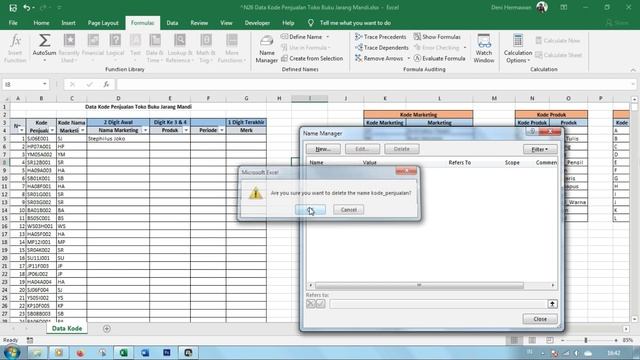Toggle Show Formulas
Image resolution: width=640 pixels, height=360 pixels.
point(437,37)
